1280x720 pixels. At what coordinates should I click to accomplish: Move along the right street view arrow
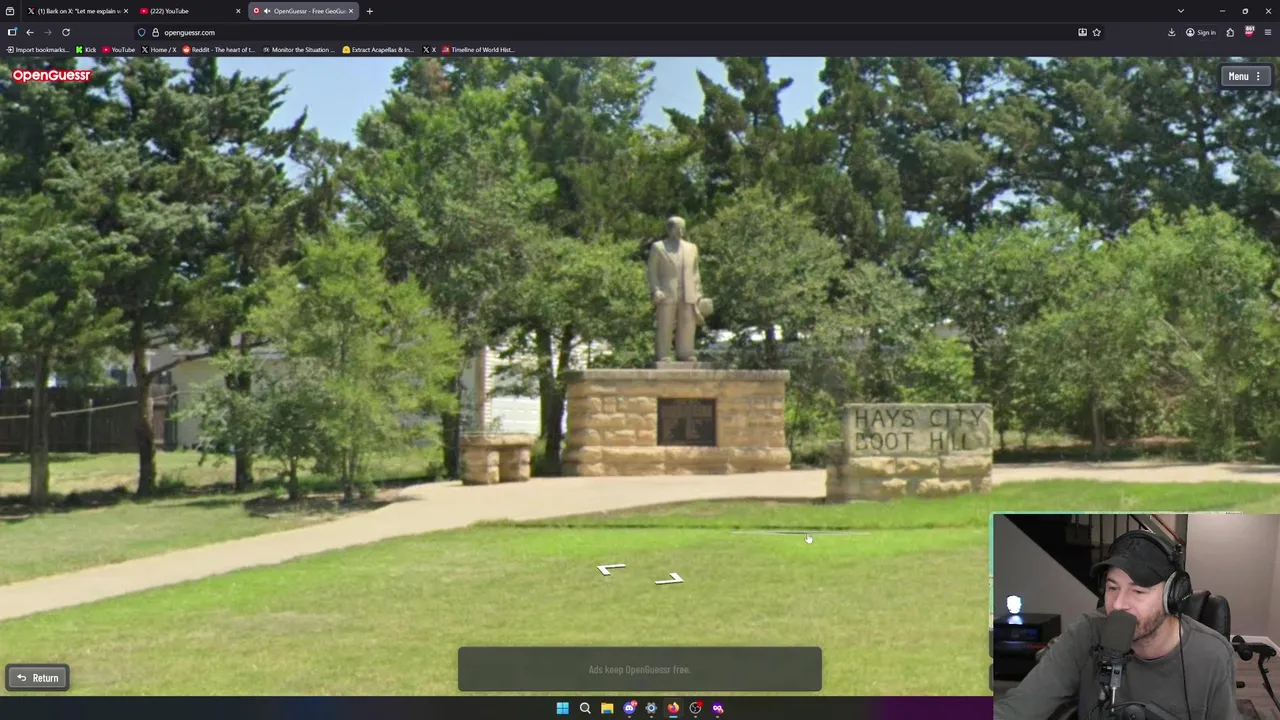click(x=669, y=579)
